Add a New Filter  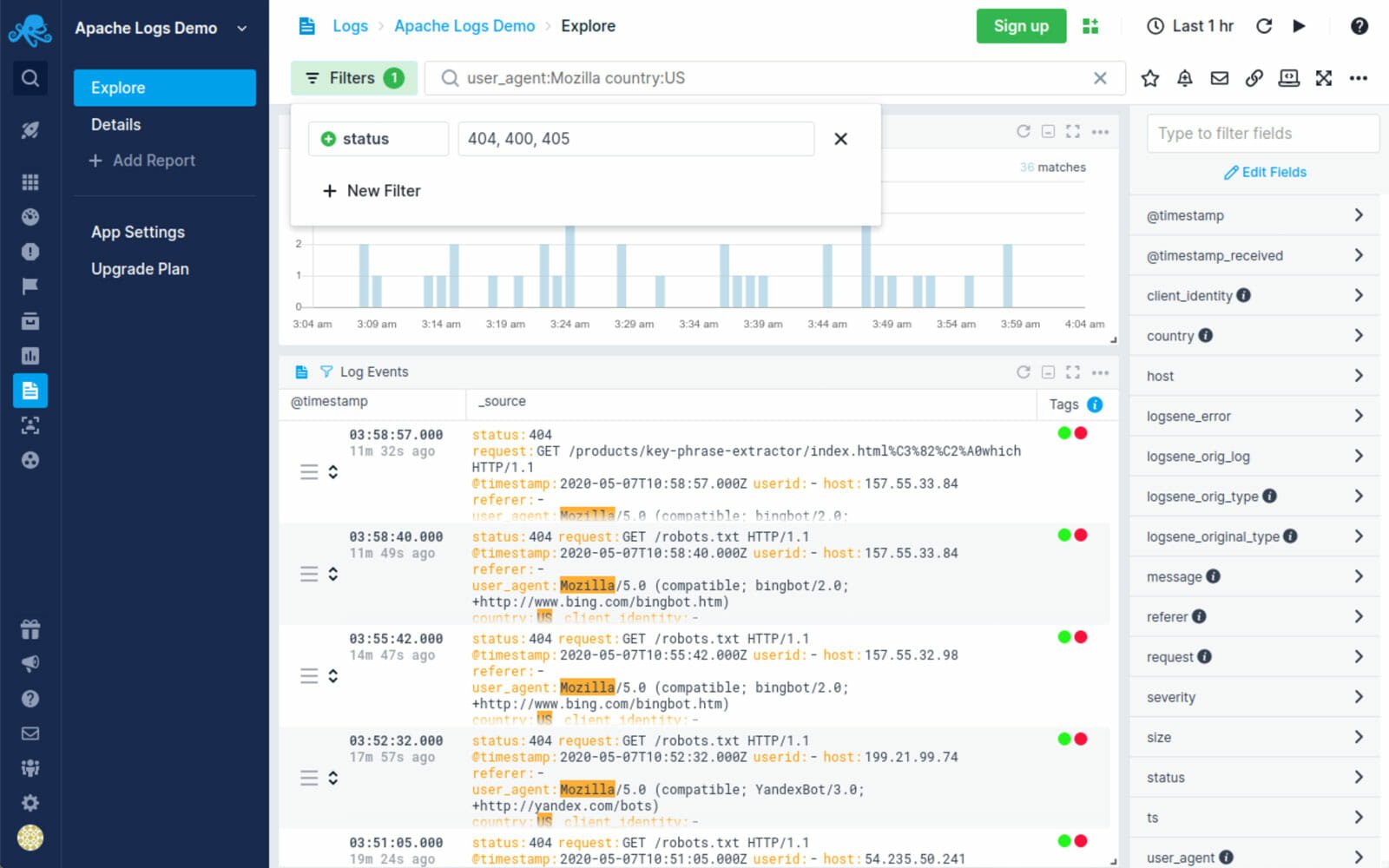[372, 191]
